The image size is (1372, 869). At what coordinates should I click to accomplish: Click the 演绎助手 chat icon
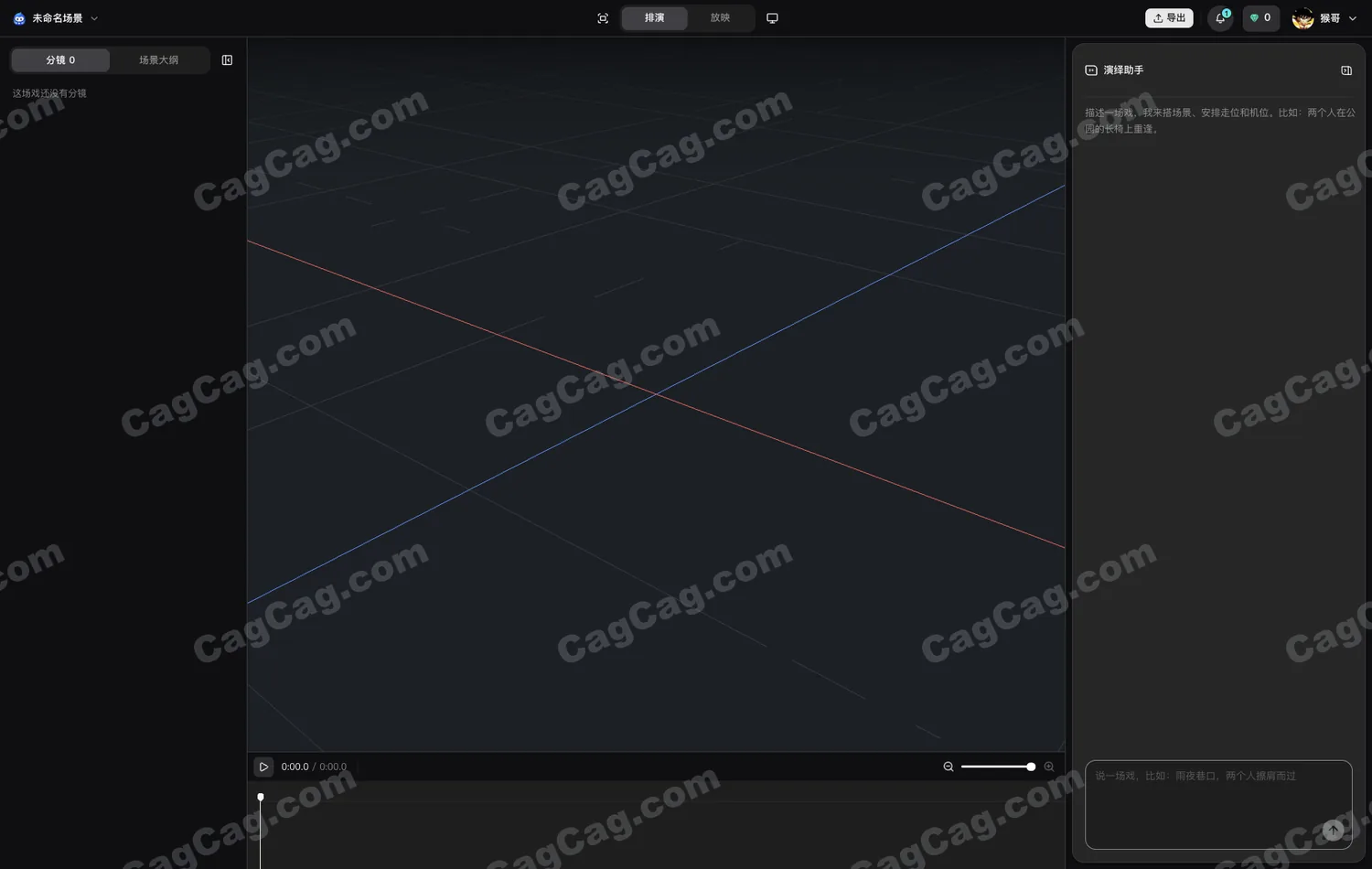click(1091, 70)
